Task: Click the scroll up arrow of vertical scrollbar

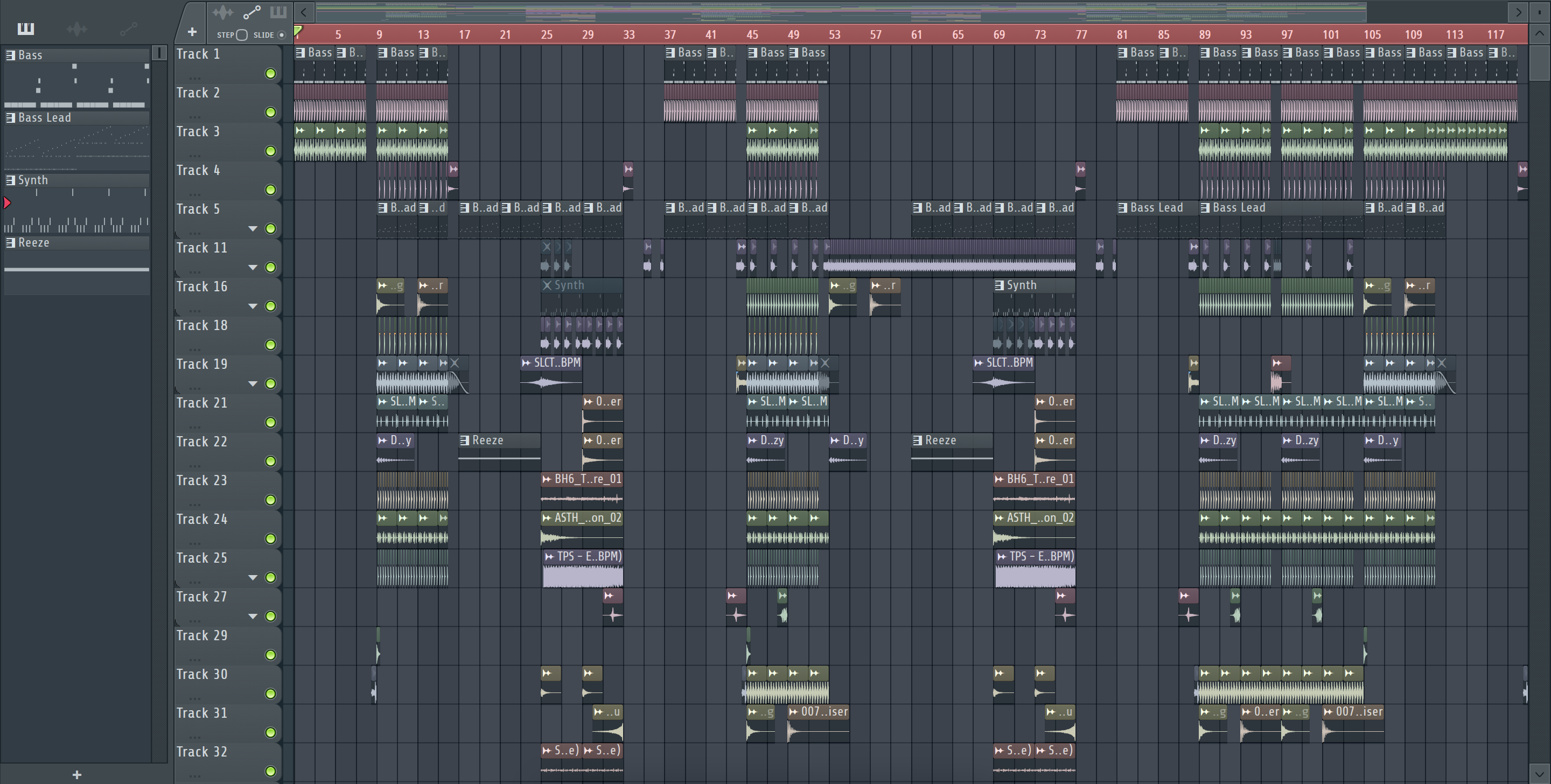Action: coord(1539,33)
